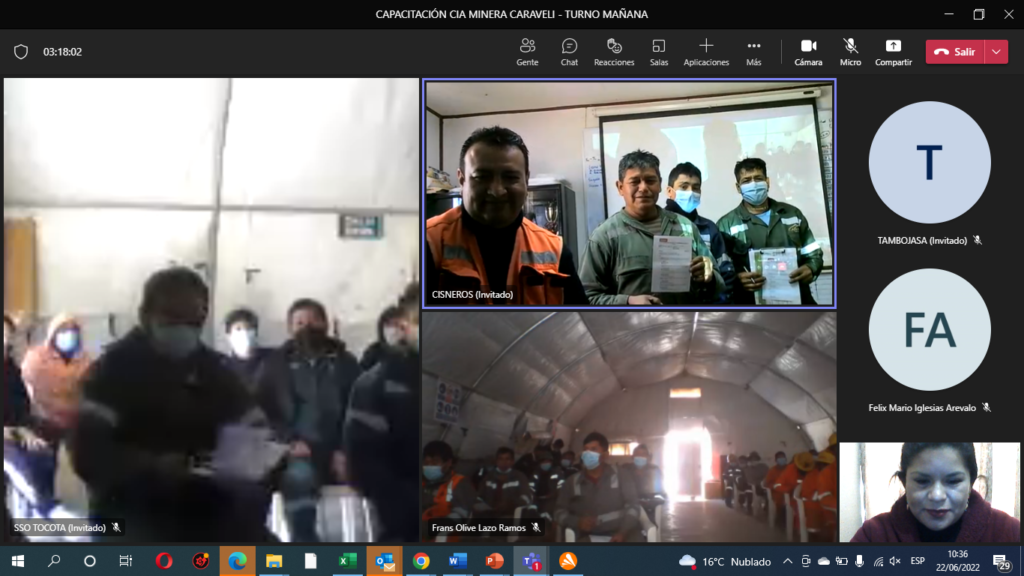Select TAMBOJASA participant avatar

click(x=929, y=162)
